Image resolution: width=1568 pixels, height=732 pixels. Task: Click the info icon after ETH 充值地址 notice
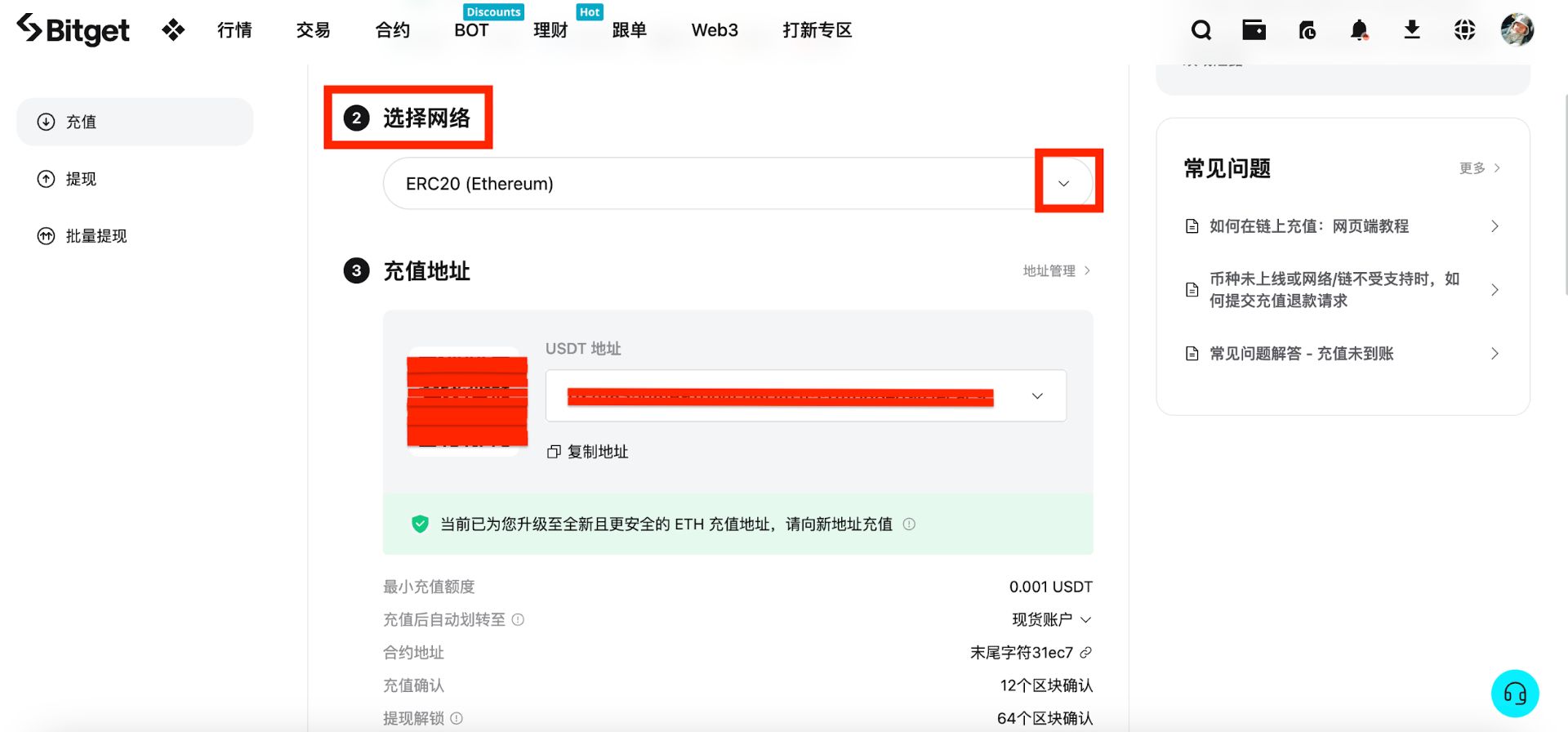click(909, 524)
